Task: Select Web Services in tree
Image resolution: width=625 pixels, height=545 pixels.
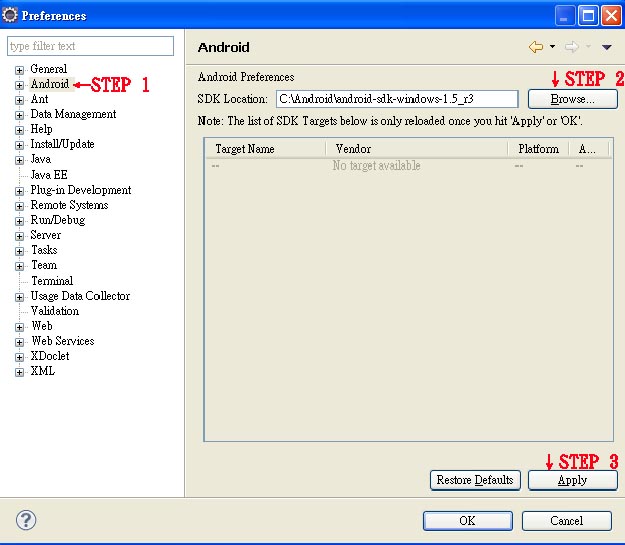Action: point(63,341)
